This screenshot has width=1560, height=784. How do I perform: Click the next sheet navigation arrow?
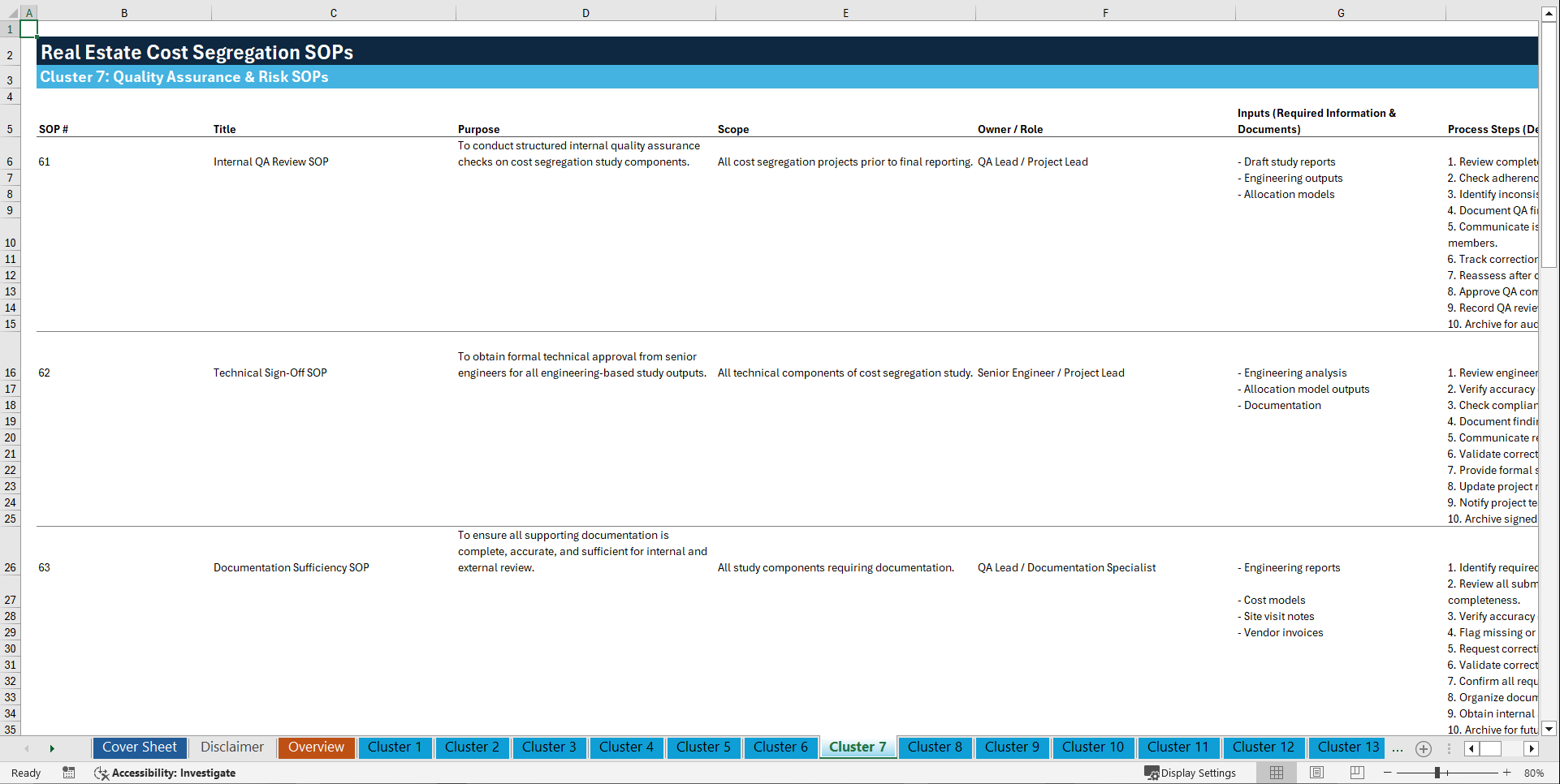pos(52,748)
